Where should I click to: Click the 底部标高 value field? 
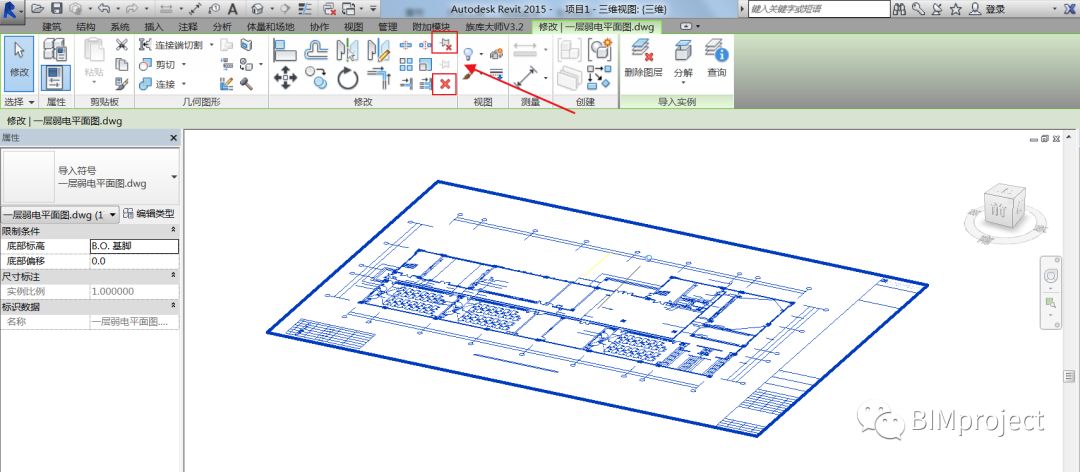tap(134, 246)
